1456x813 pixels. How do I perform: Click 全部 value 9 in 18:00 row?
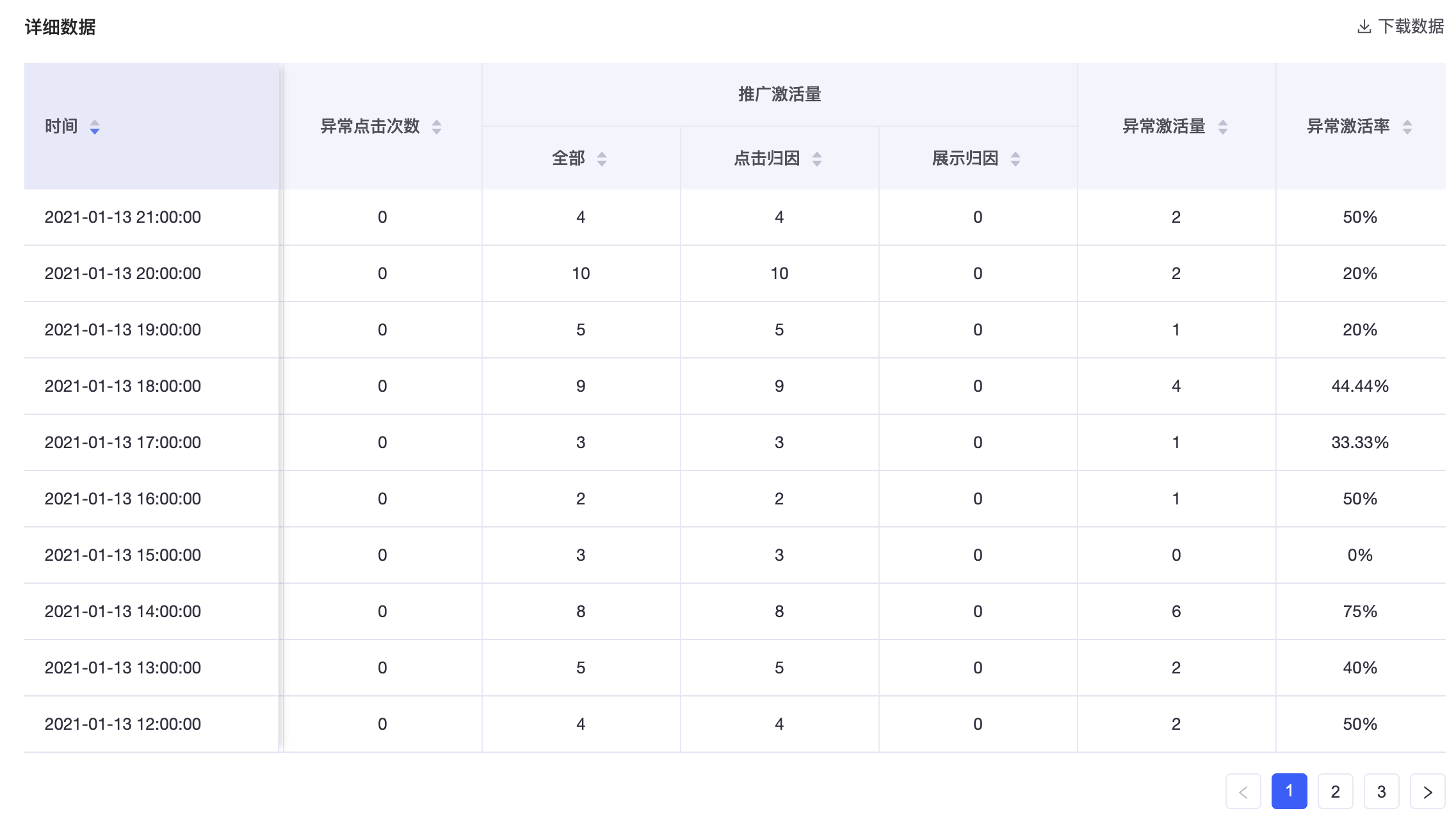pos(581,386)
